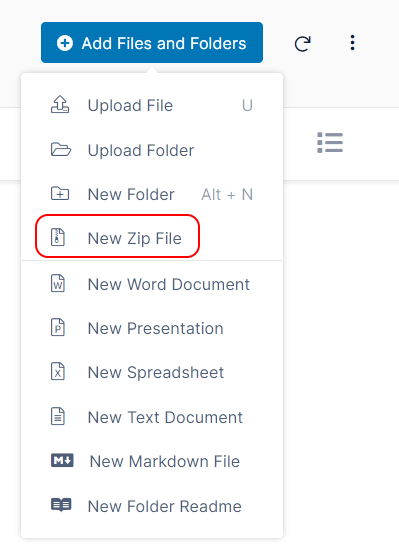399x560 pixels.
Task: Switch to list view icon
Action: point(330,142)
